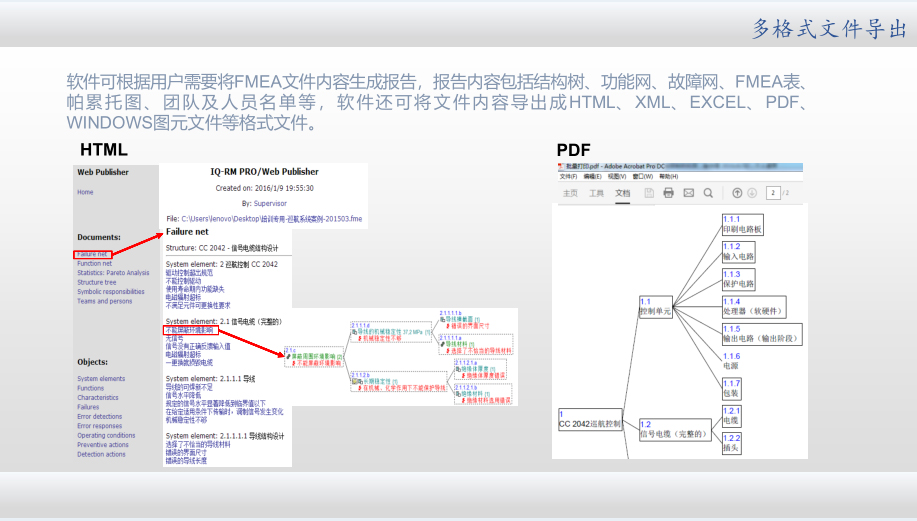
Task: Click the Adobe PDF icon in title bar
Action: pyautogui.click(x=560, y=166)
